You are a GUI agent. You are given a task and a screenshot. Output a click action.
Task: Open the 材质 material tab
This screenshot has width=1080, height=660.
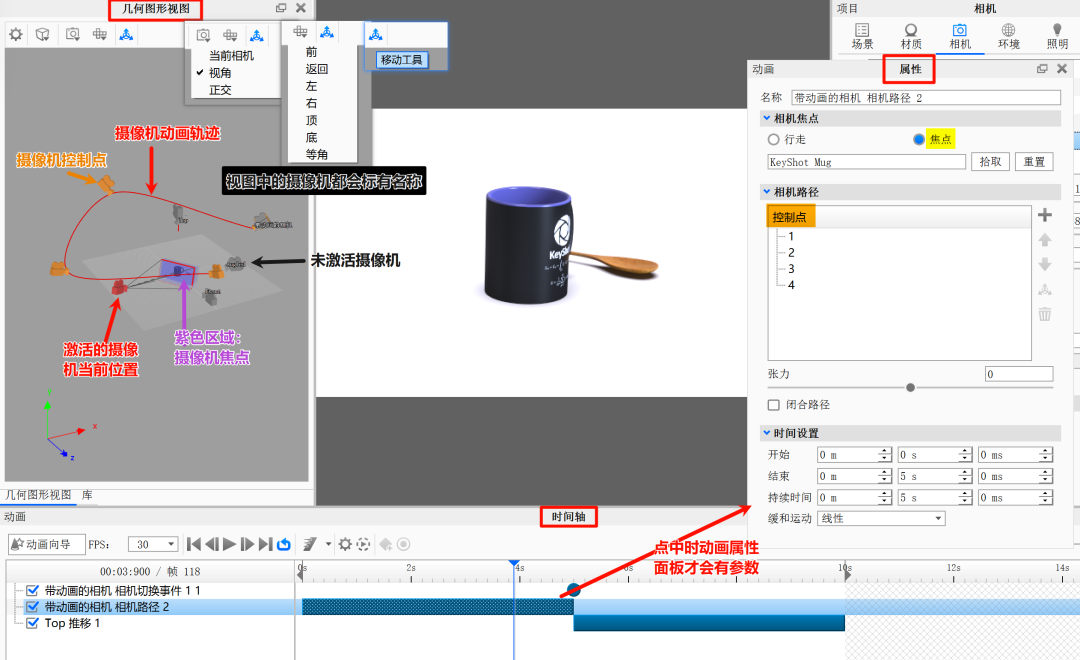point(911,36)
